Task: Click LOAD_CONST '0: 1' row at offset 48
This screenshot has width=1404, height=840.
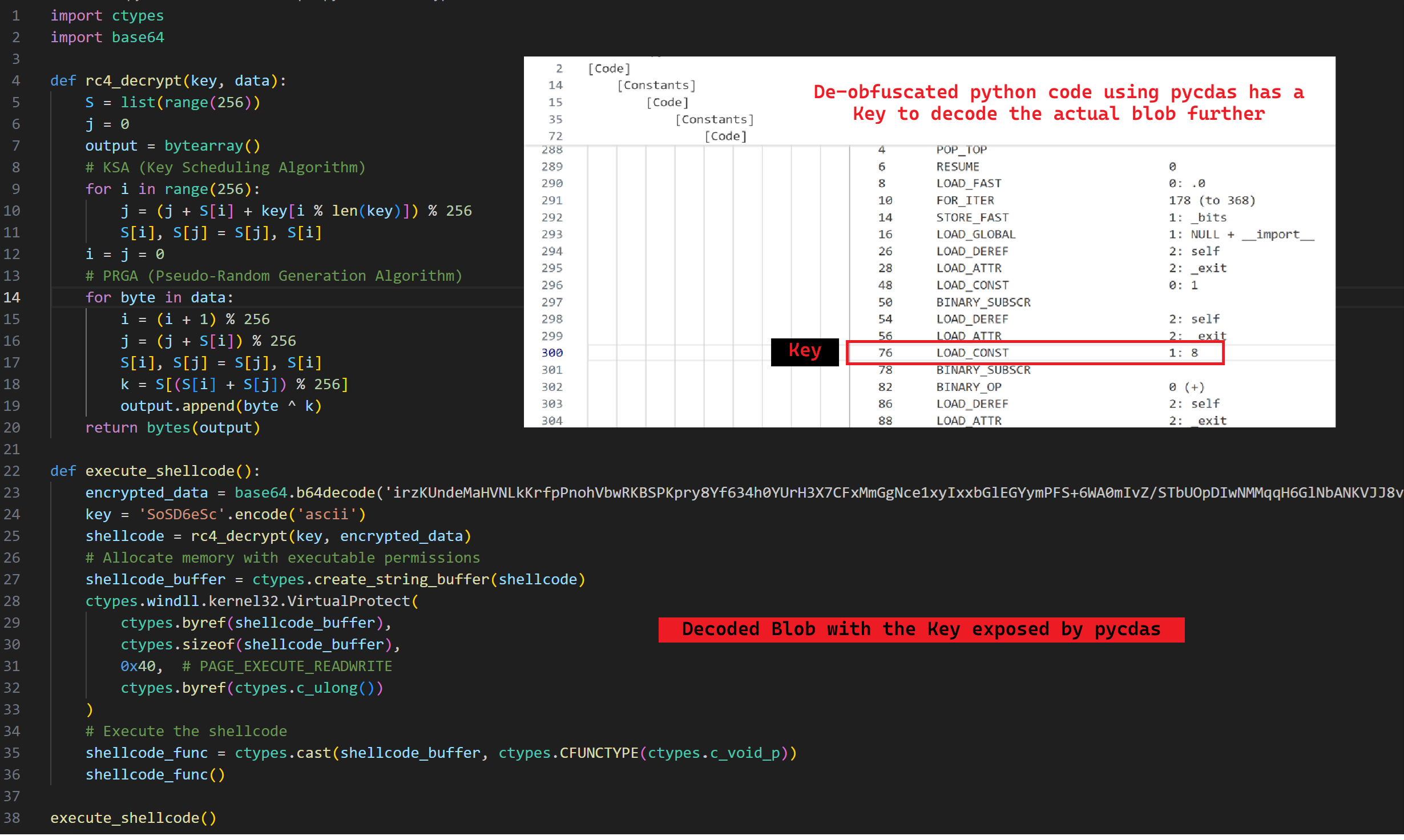Action: click(x=1038, y=285)
